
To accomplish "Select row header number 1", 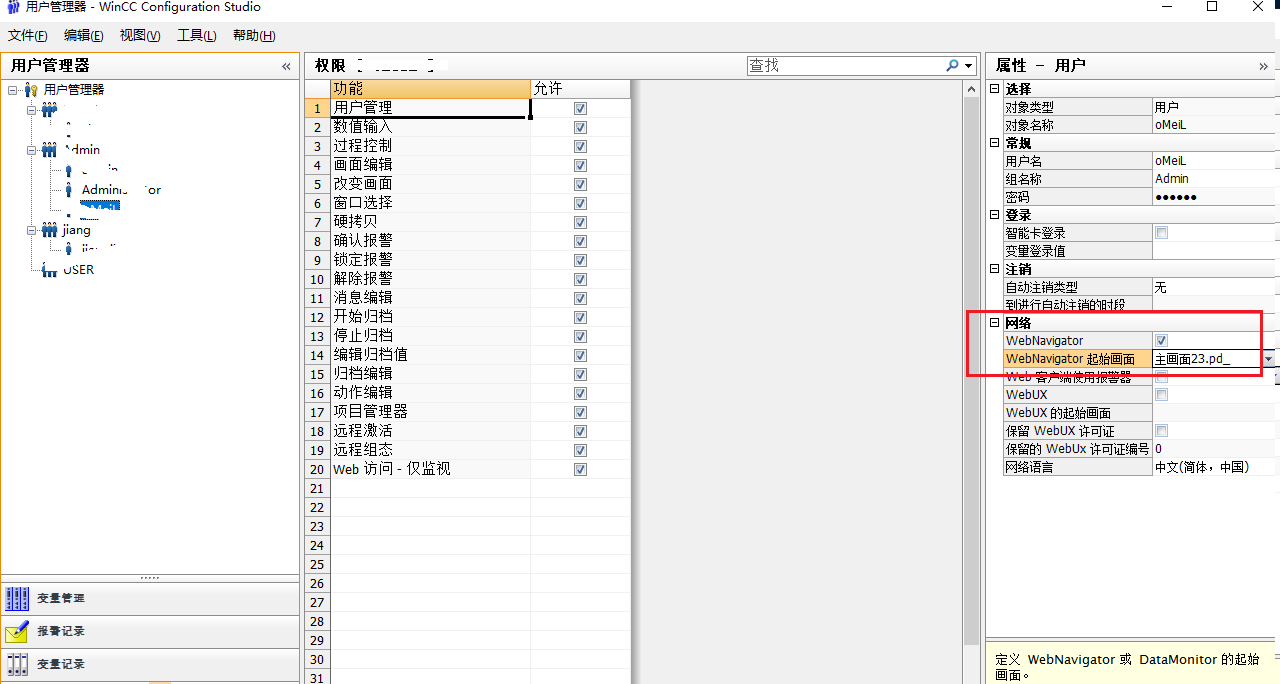I will pos(317,108).
